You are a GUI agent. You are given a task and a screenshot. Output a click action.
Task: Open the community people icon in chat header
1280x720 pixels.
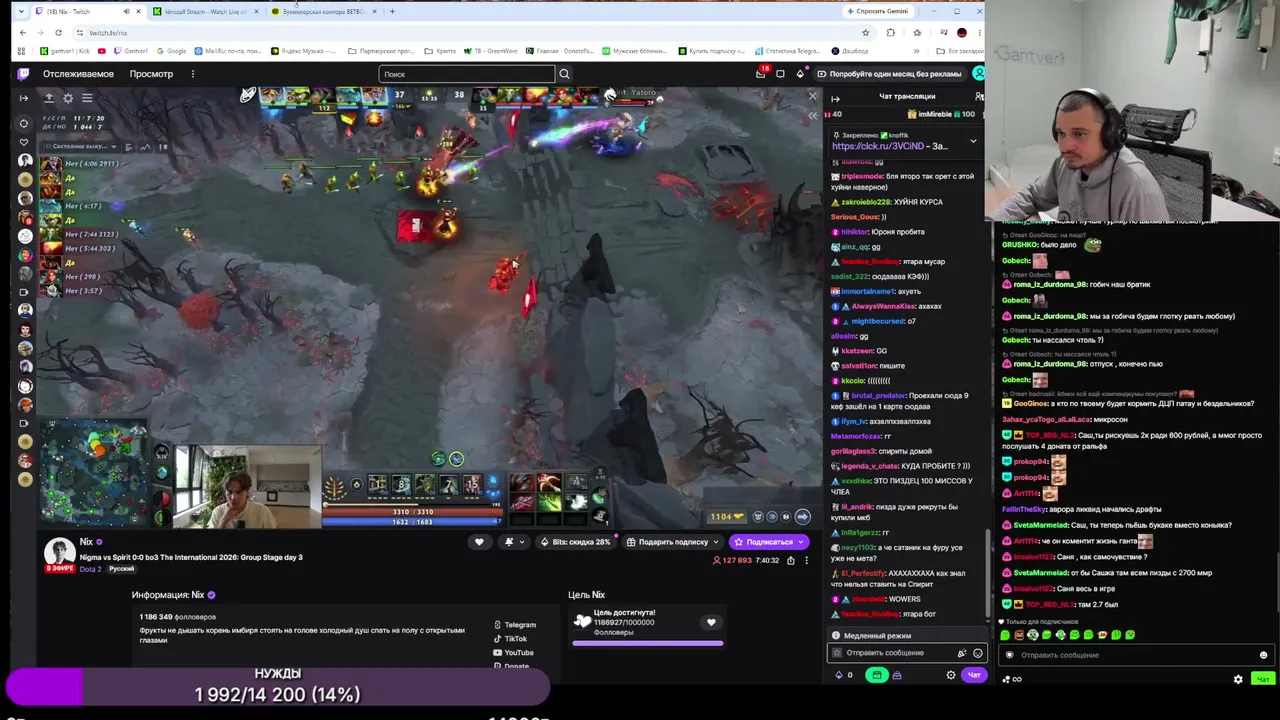click(x=978, y=97)
